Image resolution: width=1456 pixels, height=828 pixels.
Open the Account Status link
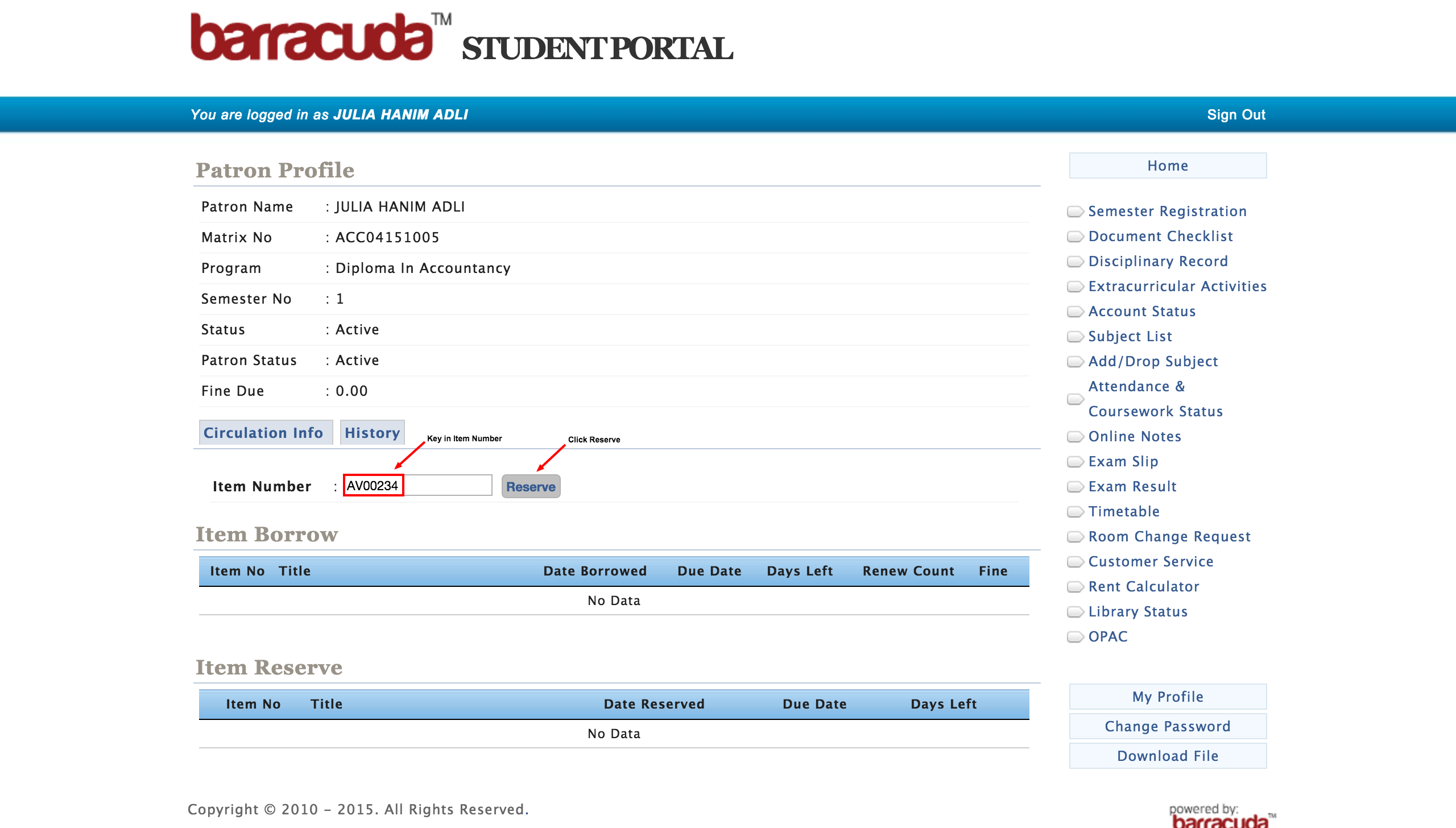point(1141,312)
